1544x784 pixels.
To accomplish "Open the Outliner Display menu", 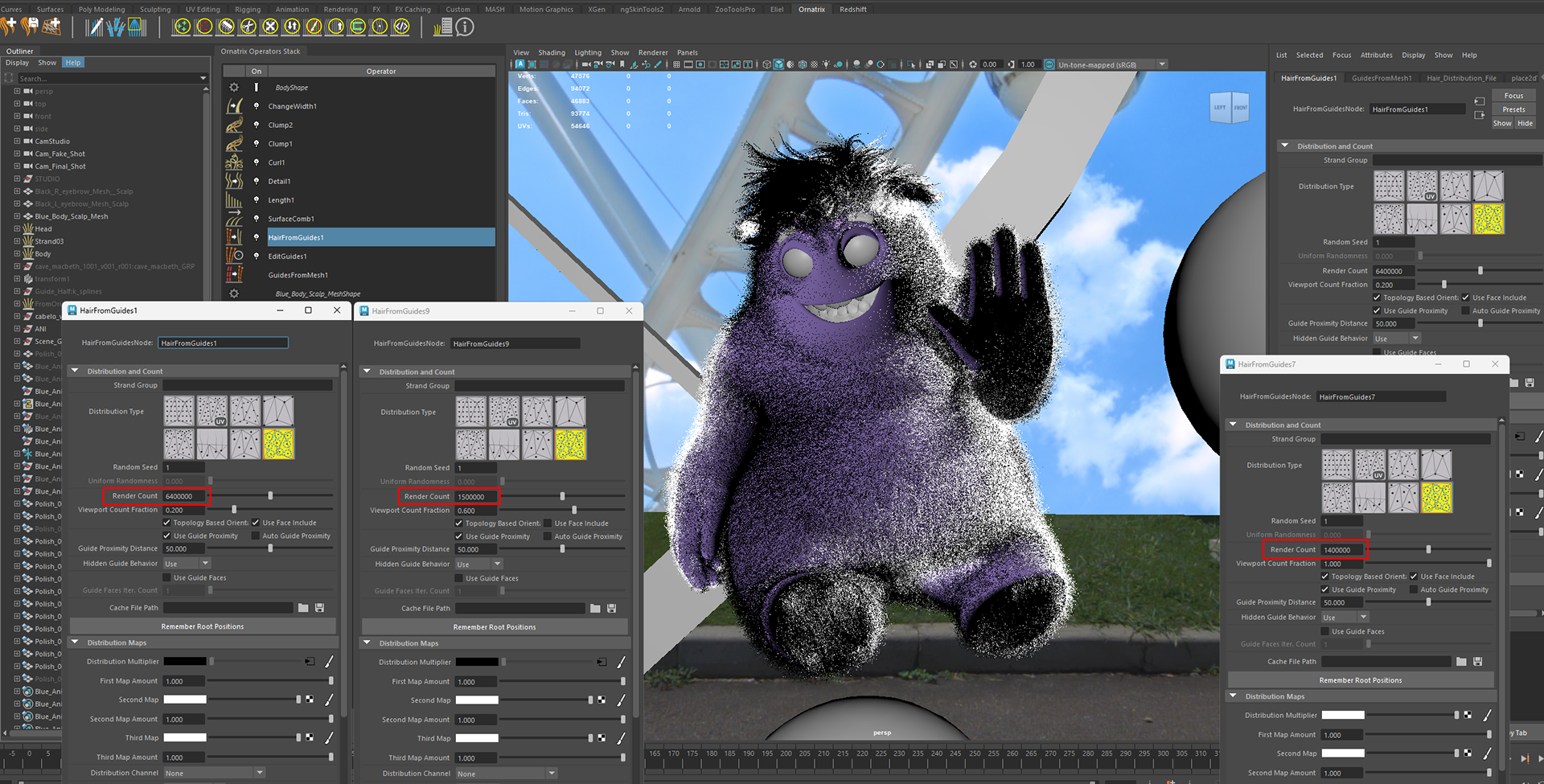I will (x=17, y=63).
